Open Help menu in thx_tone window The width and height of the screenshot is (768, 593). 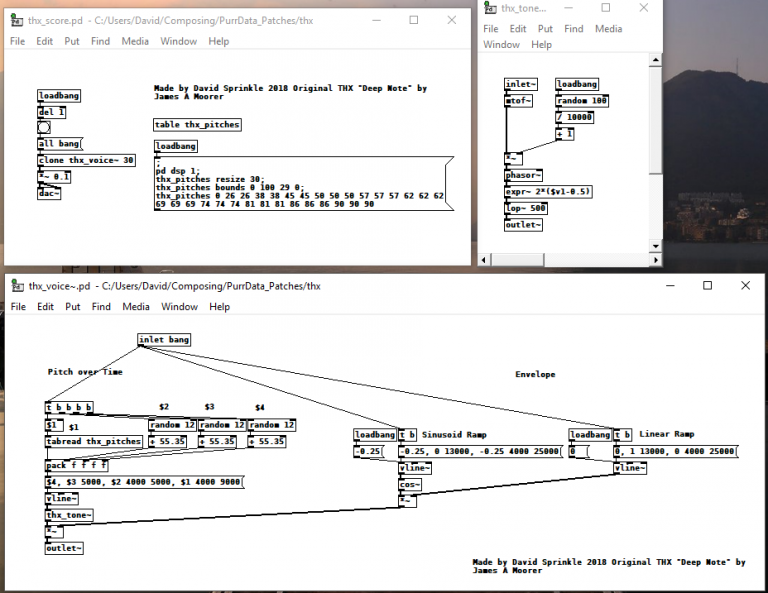point(541,45)
